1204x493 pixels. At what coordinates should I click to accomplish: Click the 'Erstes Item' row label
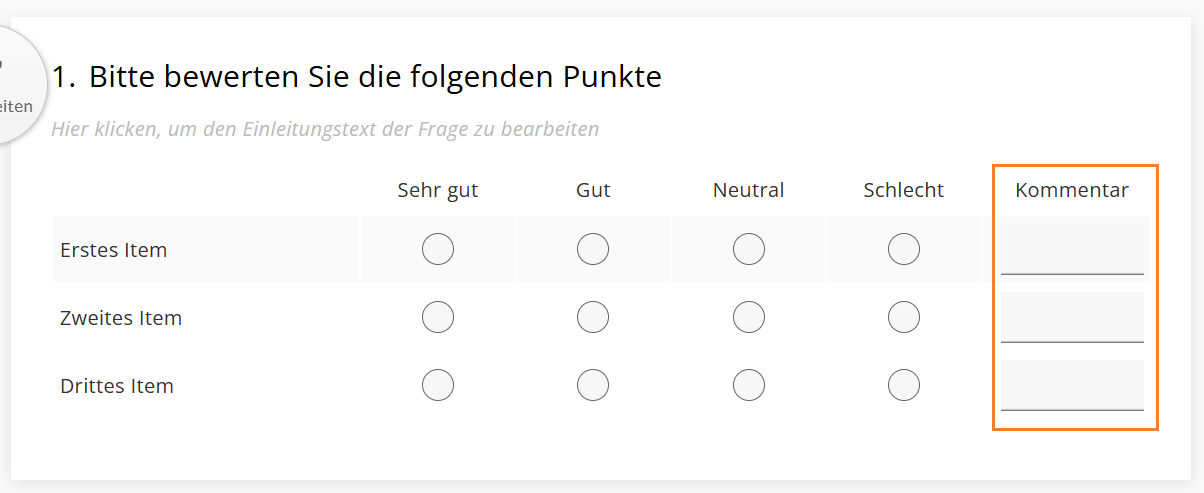click(x=114, y=250)
